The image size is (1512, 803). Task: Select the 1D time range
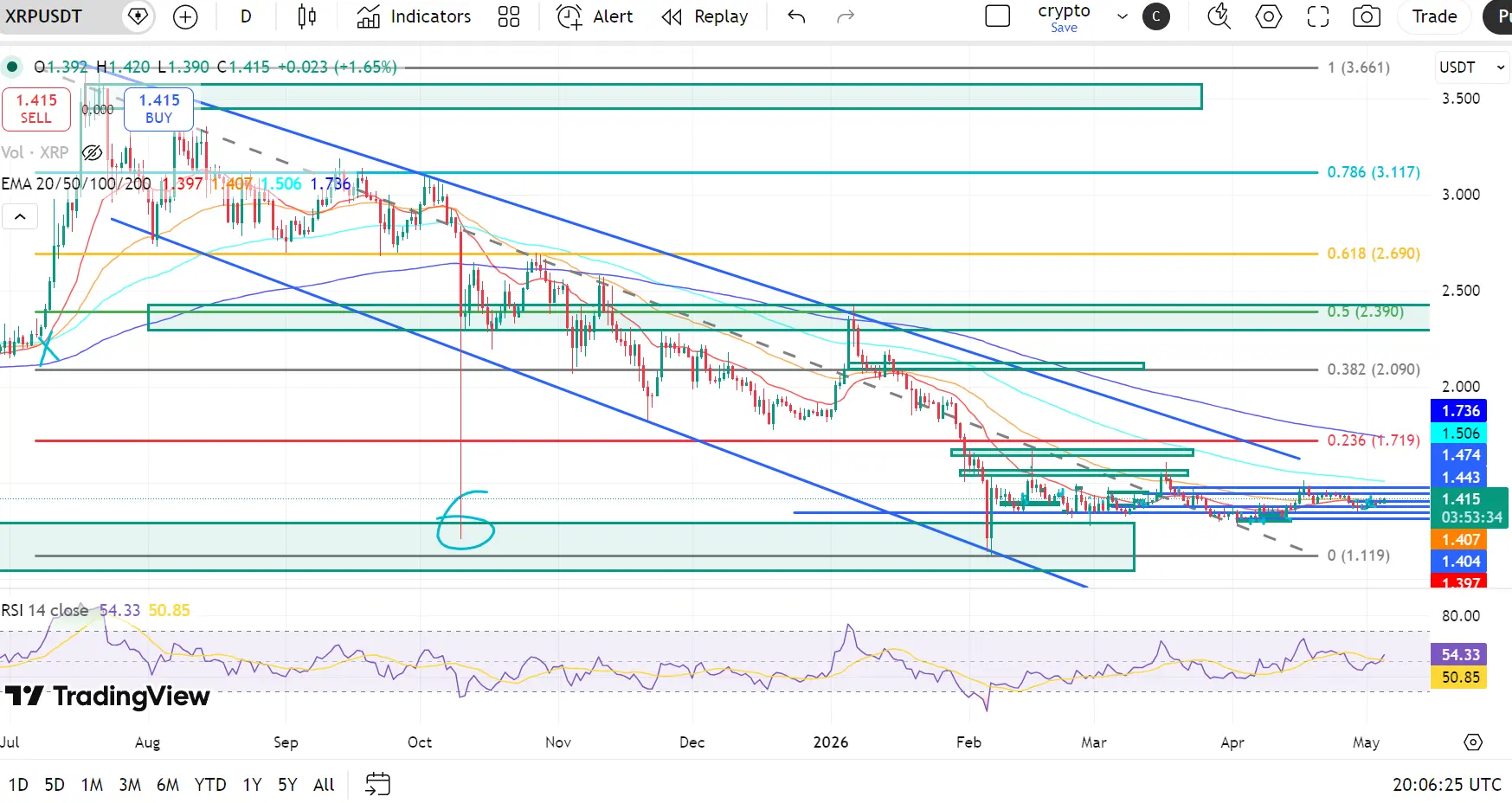tap(18, 785)
